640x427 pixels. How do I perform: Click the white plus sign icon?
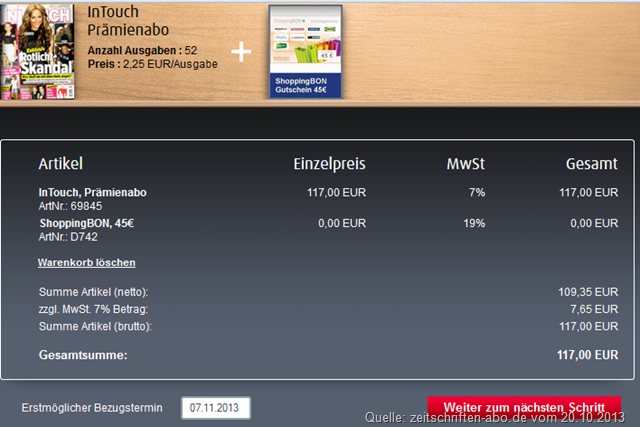tap(241, 51)
